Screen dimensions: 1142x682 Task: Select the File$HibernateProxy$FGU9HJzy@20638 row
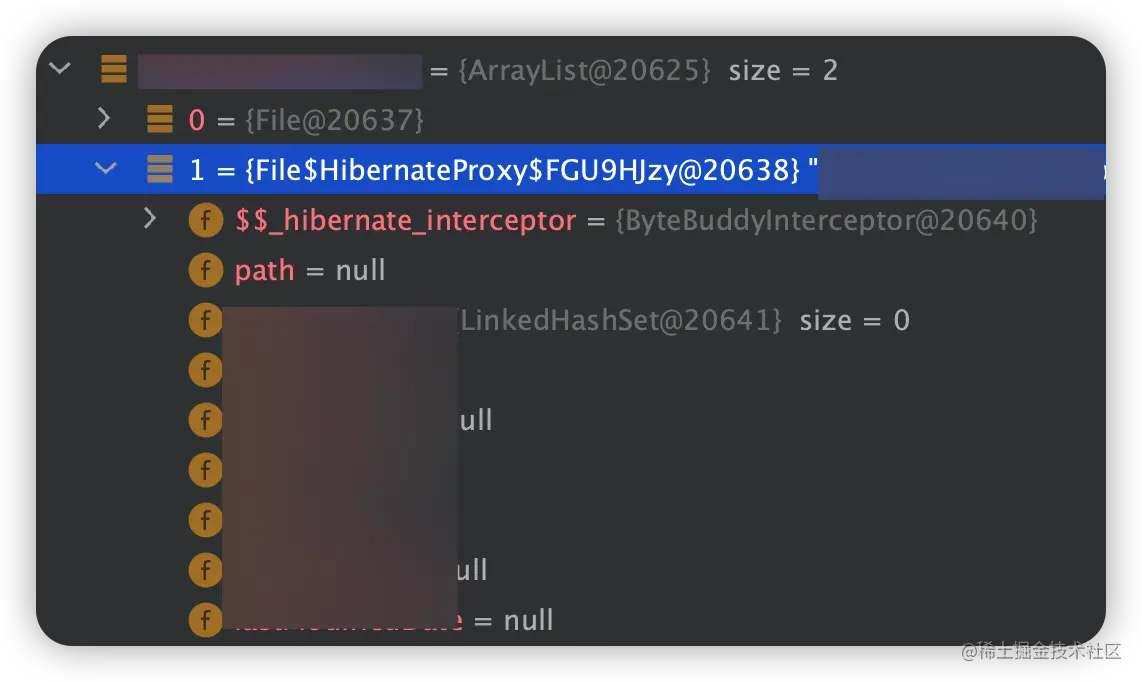[x=571, y=169]
